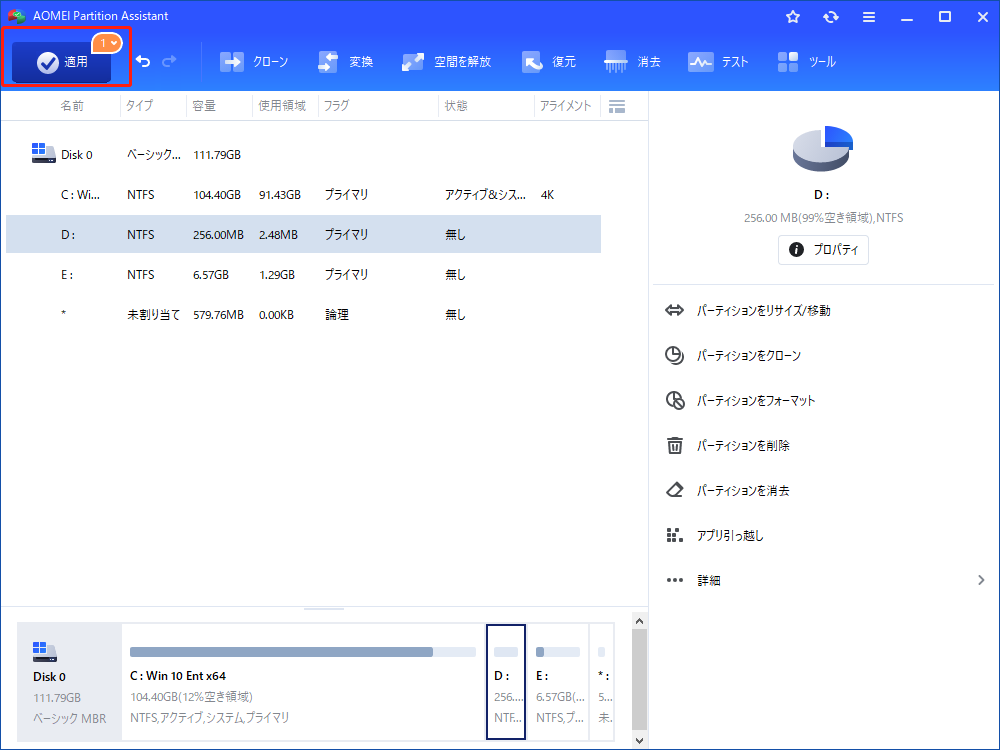Click the E: usage bar in disk map

pyautogui.click(x=558, y=652)
